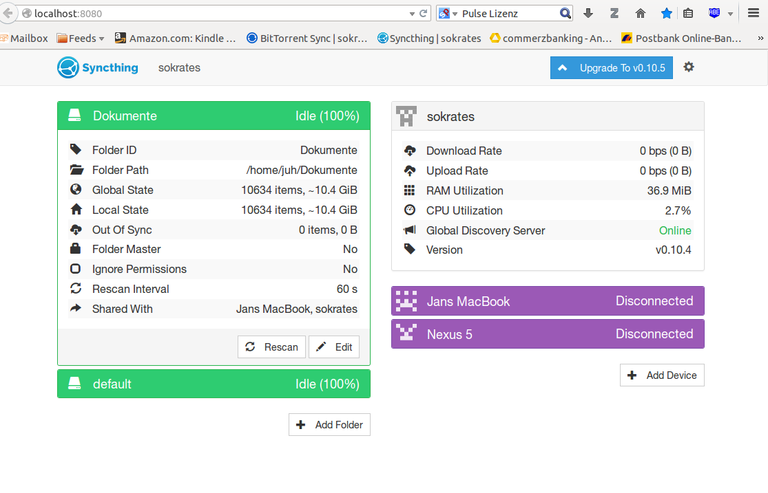
Task: Click the v0.10.4 version value
Action: tap(673, 250)
